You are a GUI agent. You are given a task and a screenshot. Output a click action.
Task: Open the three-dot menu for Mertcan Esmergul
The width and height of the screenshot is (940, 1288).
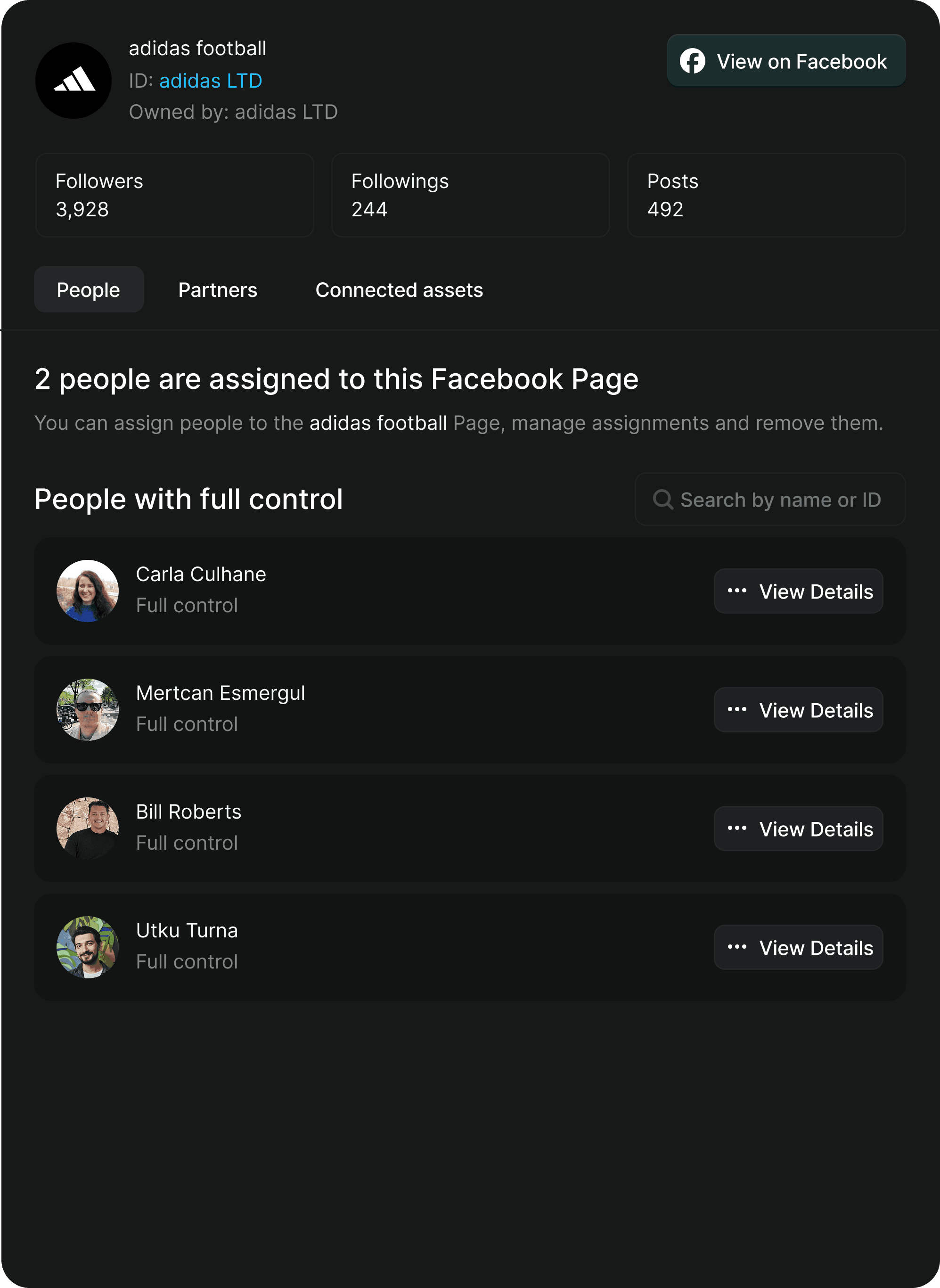click(x=737, y=709)
